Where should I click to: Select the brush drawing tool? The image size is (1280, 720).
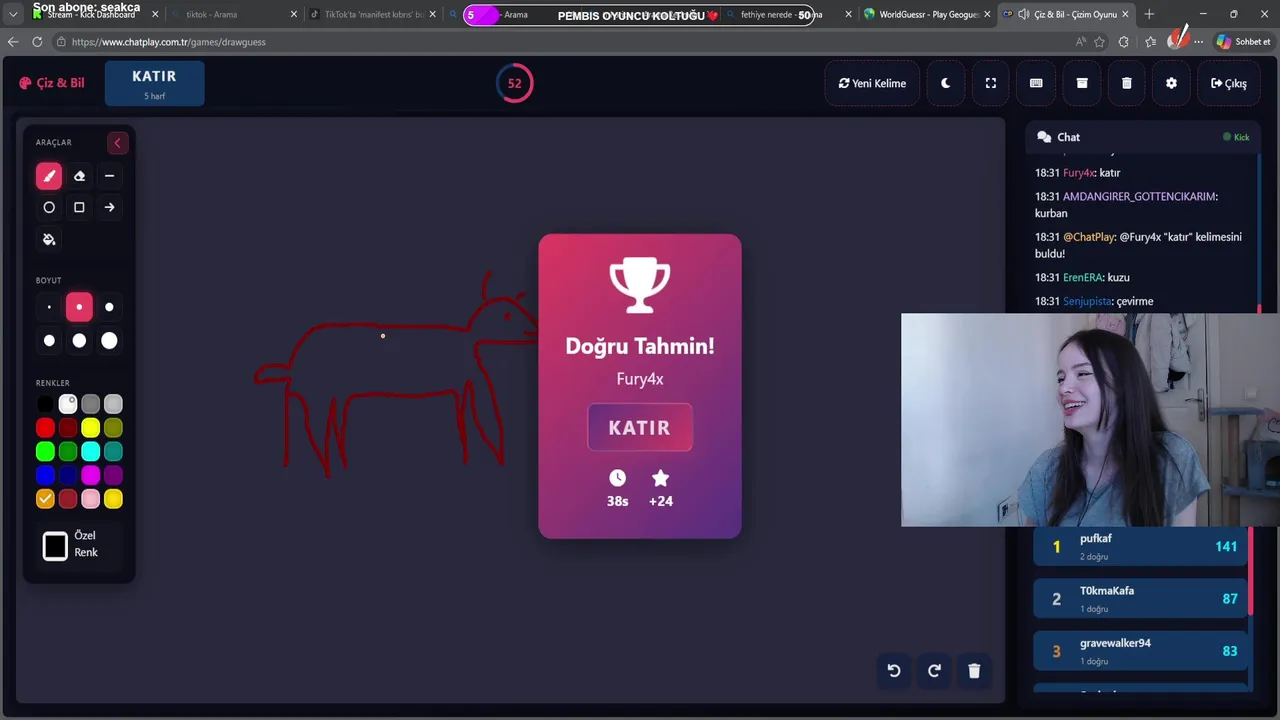point(49,176)
